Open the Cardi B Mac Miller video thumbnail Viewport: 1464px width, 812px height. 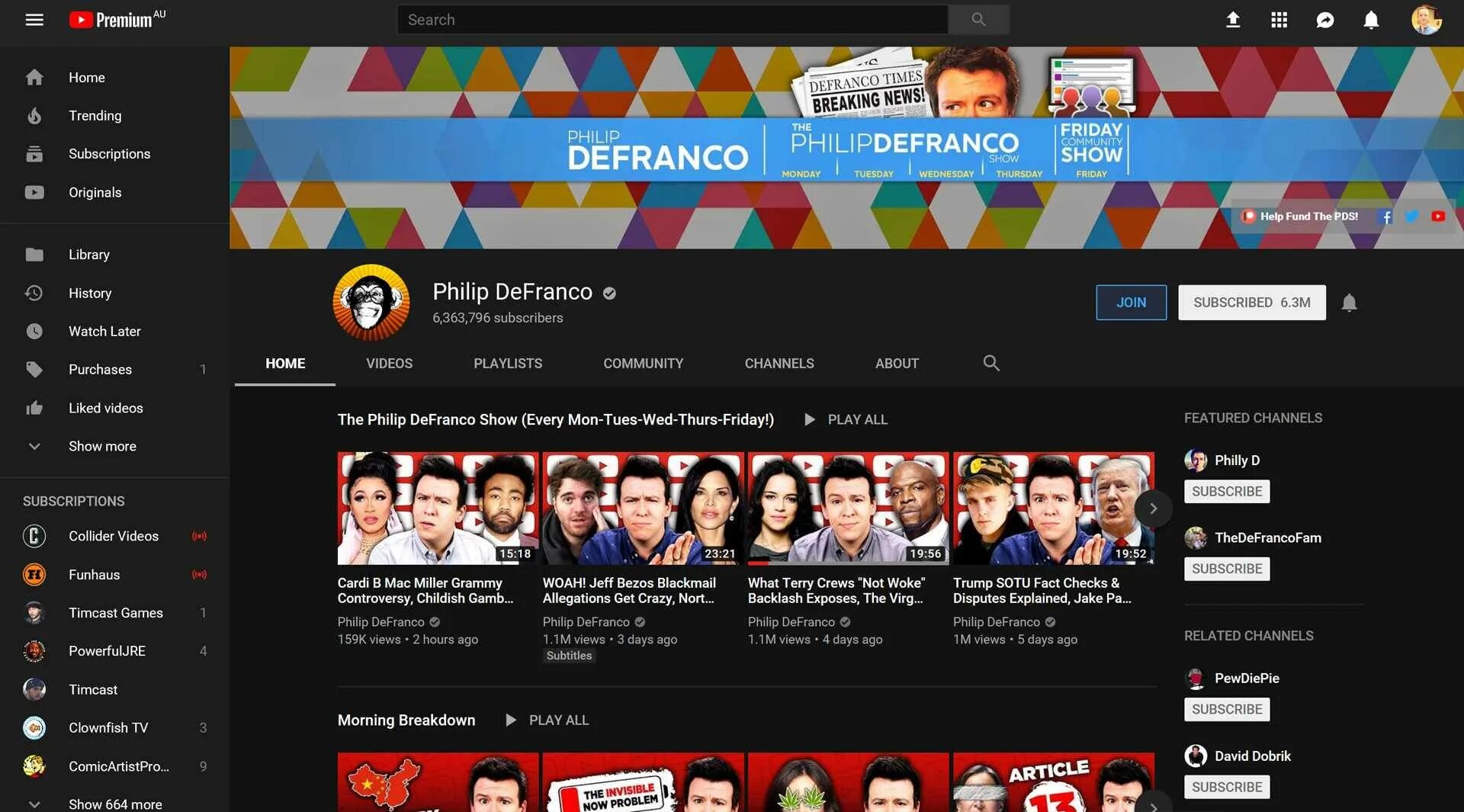click(x=438, y=509)
